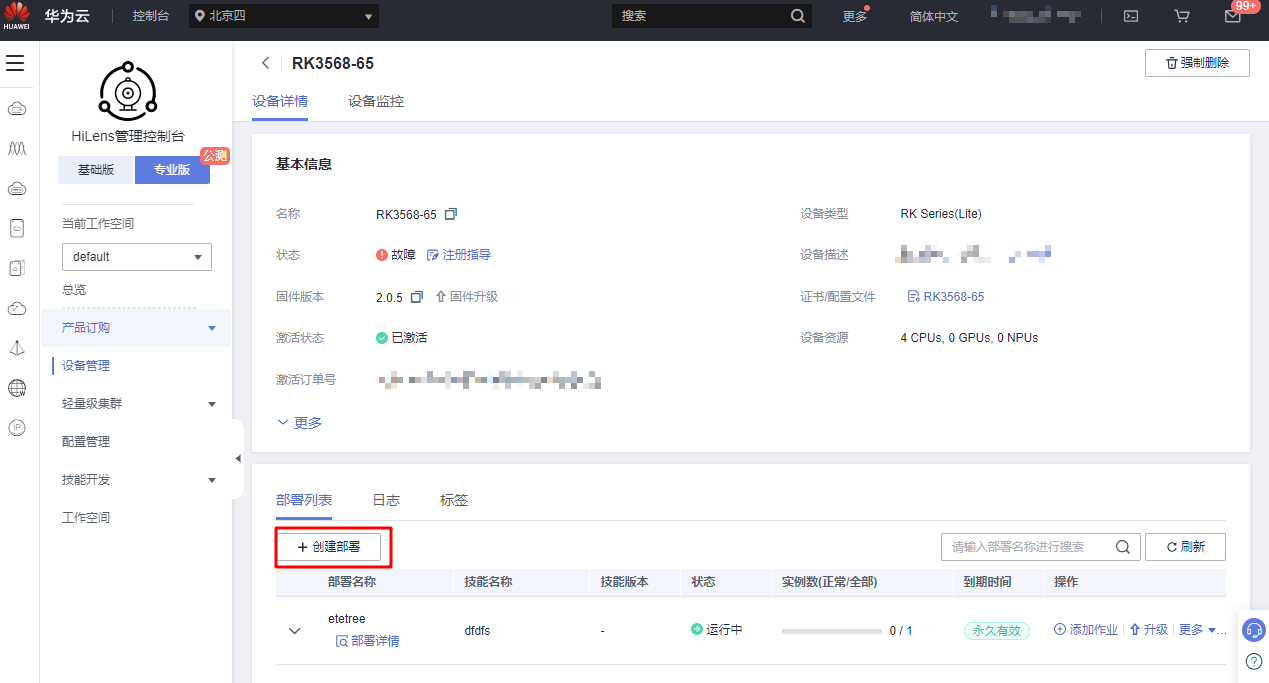Click 添加作业 for etetree
The height and width of the screenshot is (683, 1269).
[x=1086, y=630]
